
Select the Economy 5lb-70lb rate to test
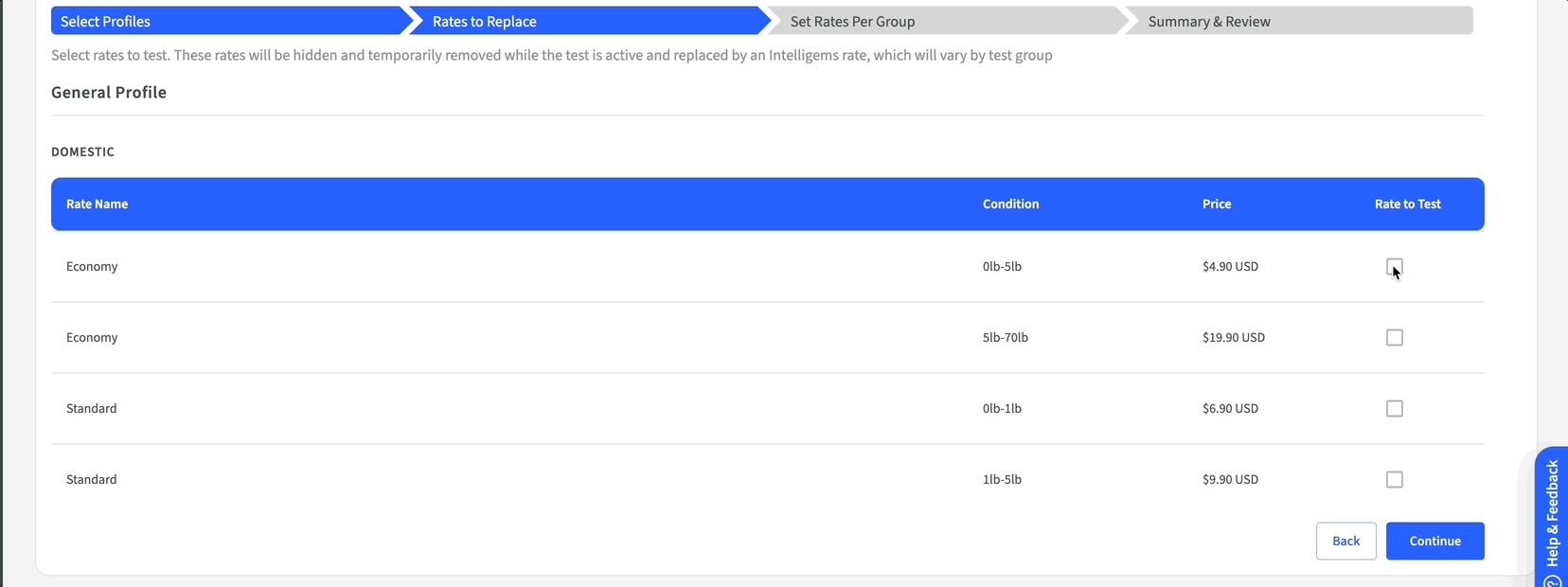click(1394, 338)
